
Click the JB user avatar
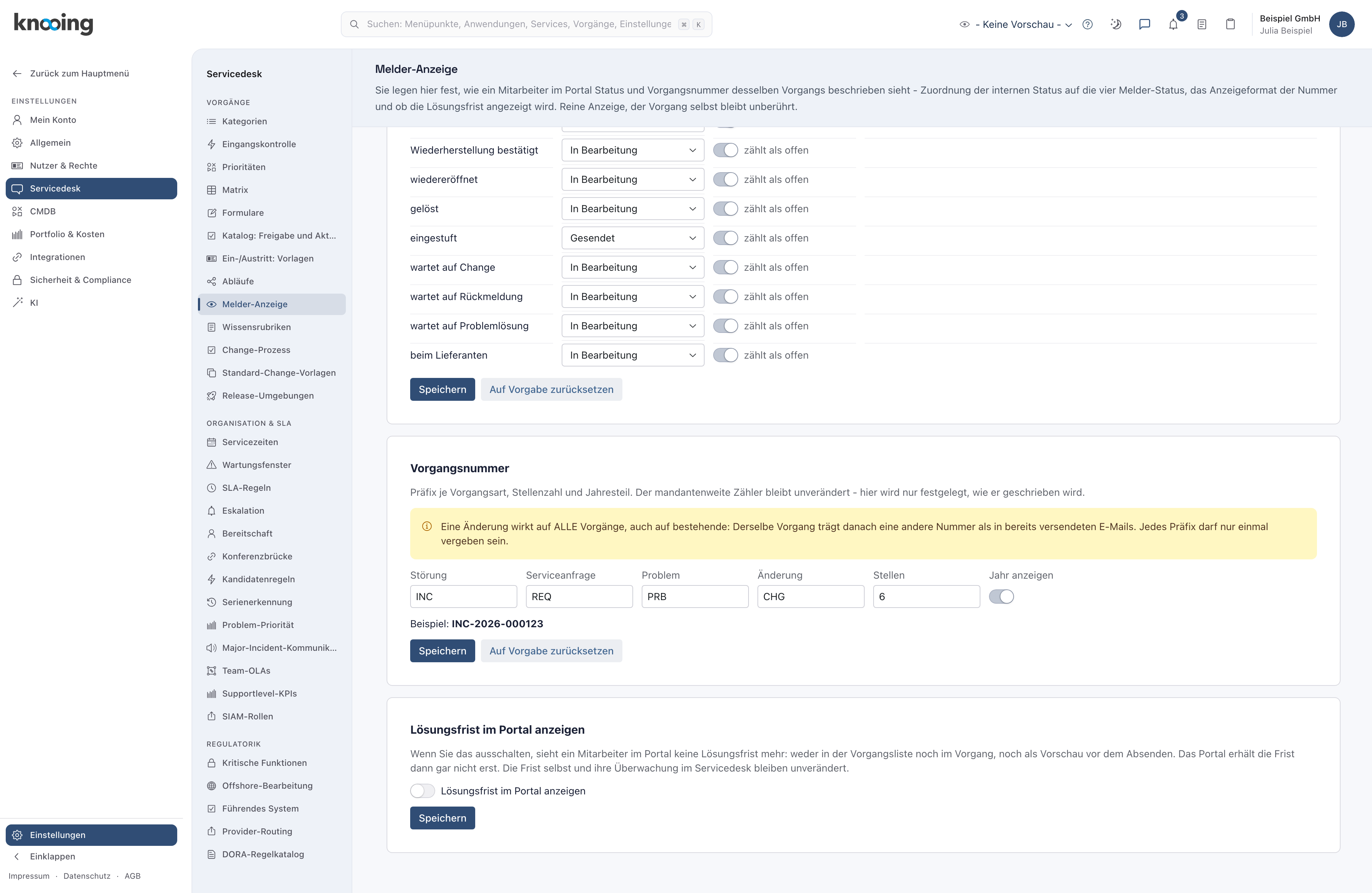click(x=1341, y=24)
